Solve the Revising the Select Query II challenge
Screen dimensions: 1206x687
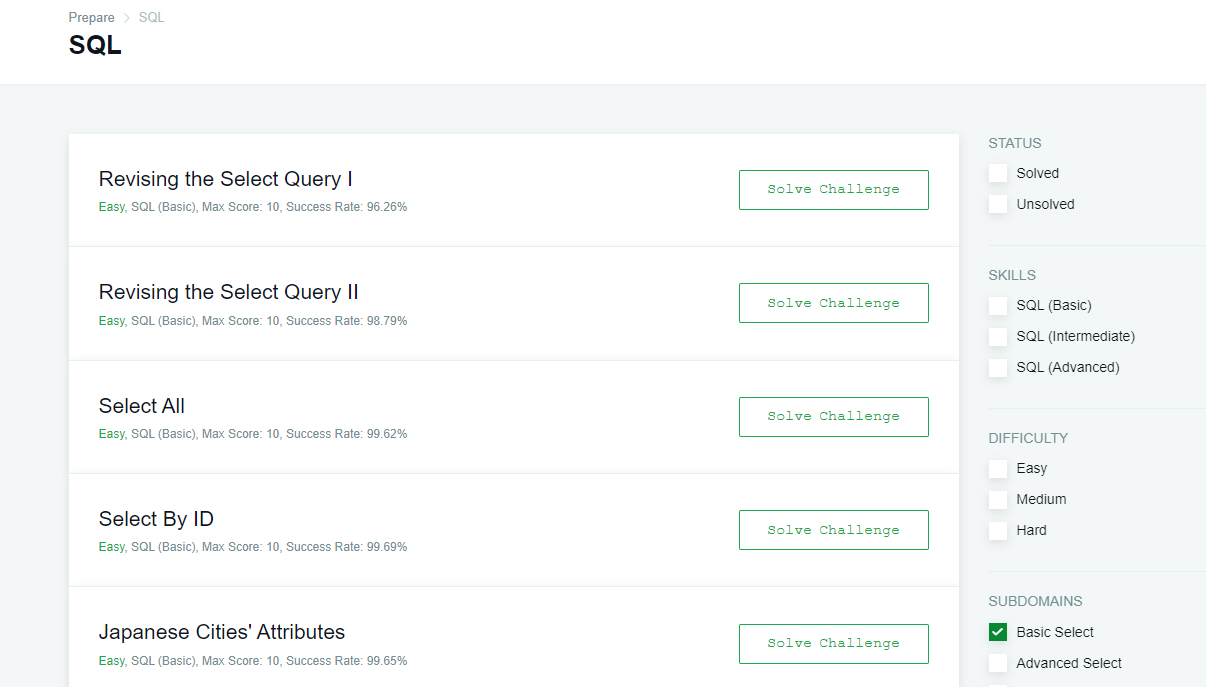[x=833, y=303]
